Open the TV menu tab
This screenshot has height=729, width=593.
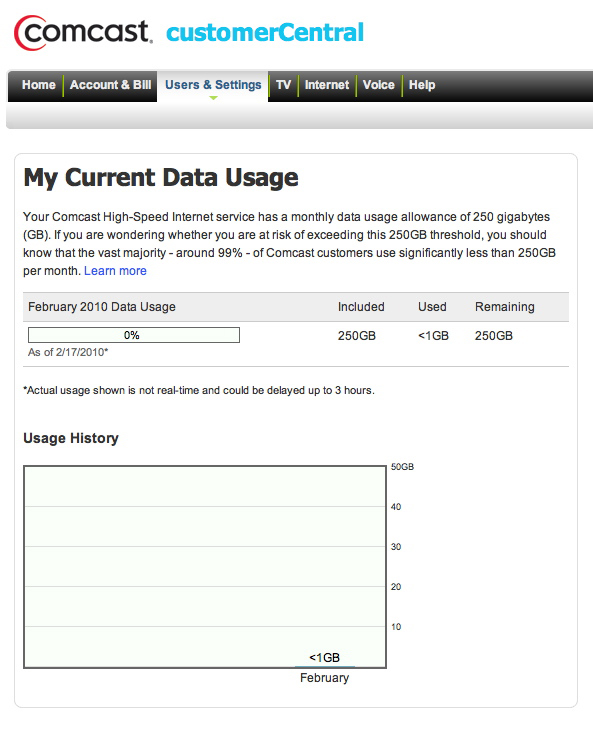tap(283, 85)
